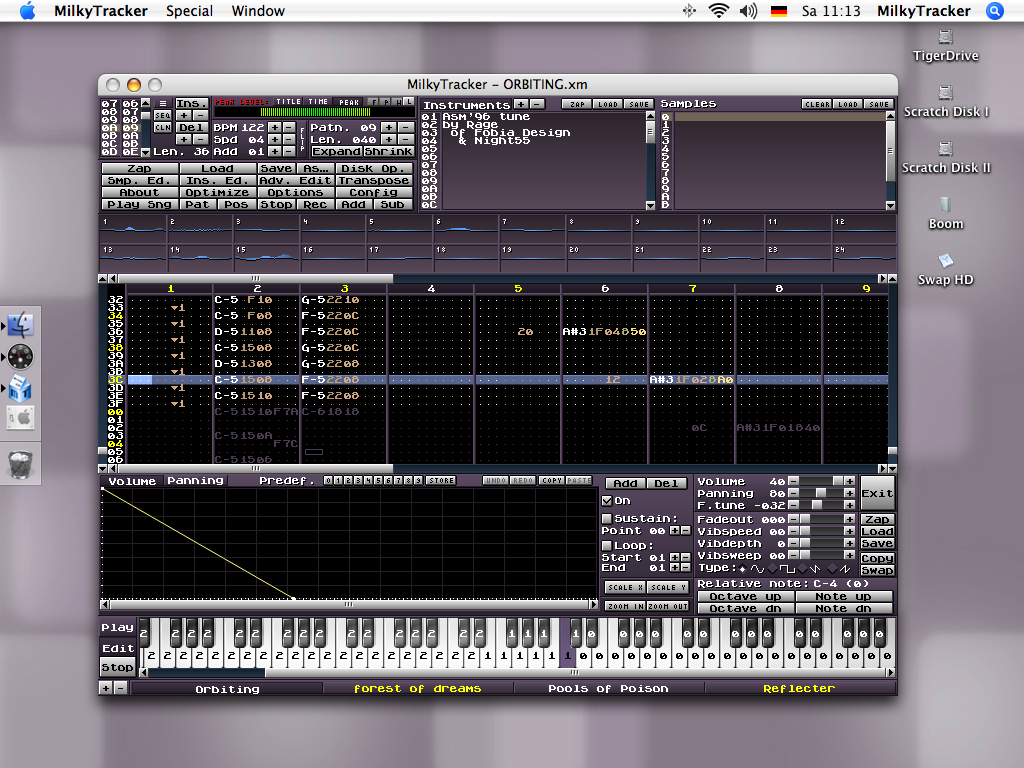1024x768 pixels.
Task: Switch to Panning envelope tab
Action: (195, 481)
